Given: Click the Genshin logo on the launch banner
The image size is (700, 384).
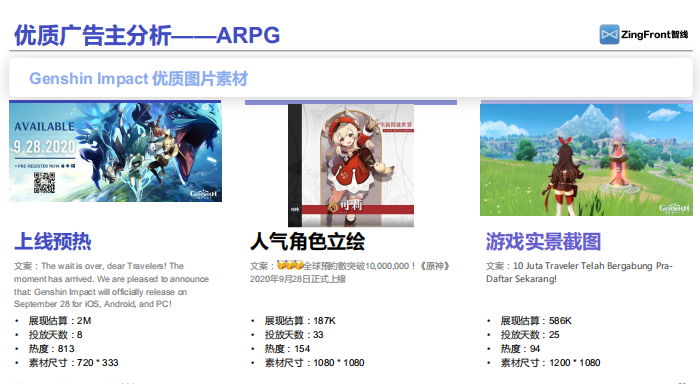Looking at the screenshot, I should click(x=204, y=194).
